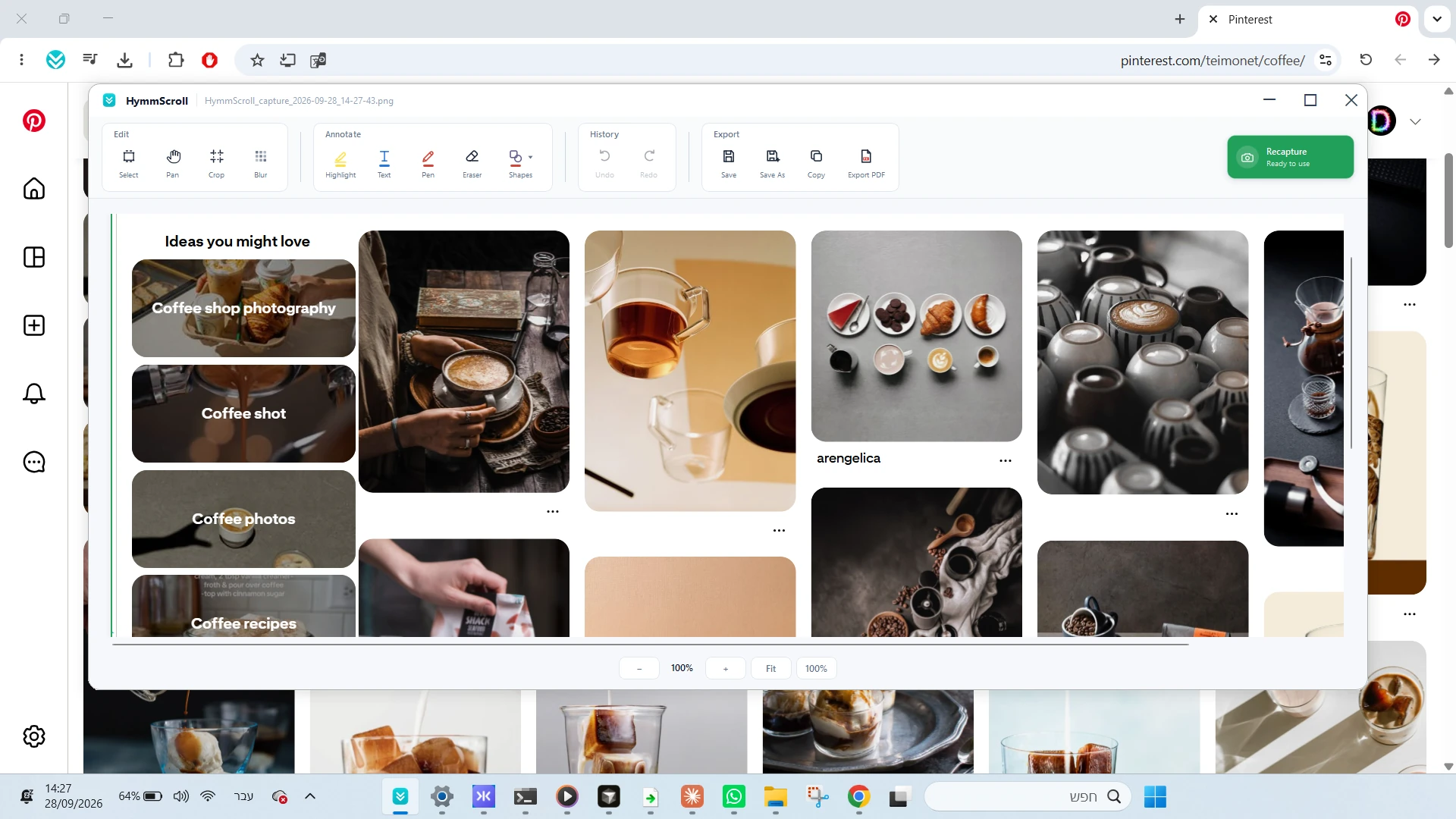This screenshot has width=1456, height=819.
Task: Open WhatsApp from the taskbar
Action: pyautogui.click(x=734, y=797)
